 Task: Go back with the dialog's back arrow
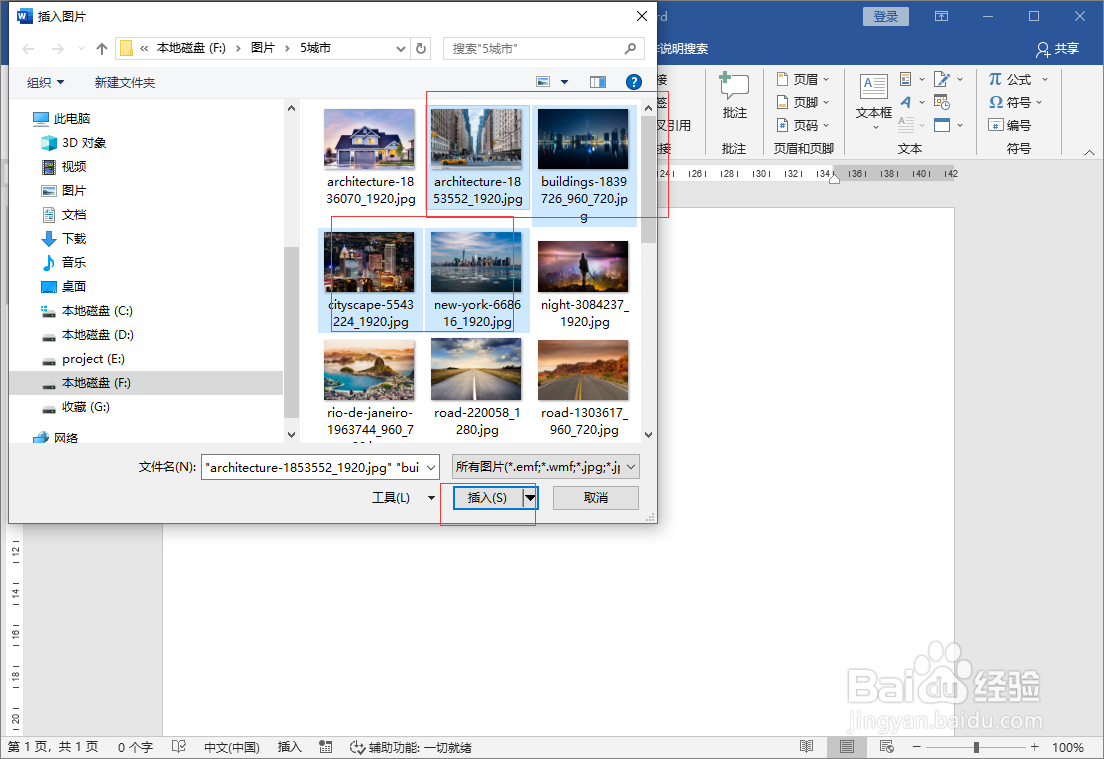tap(28, 49)
